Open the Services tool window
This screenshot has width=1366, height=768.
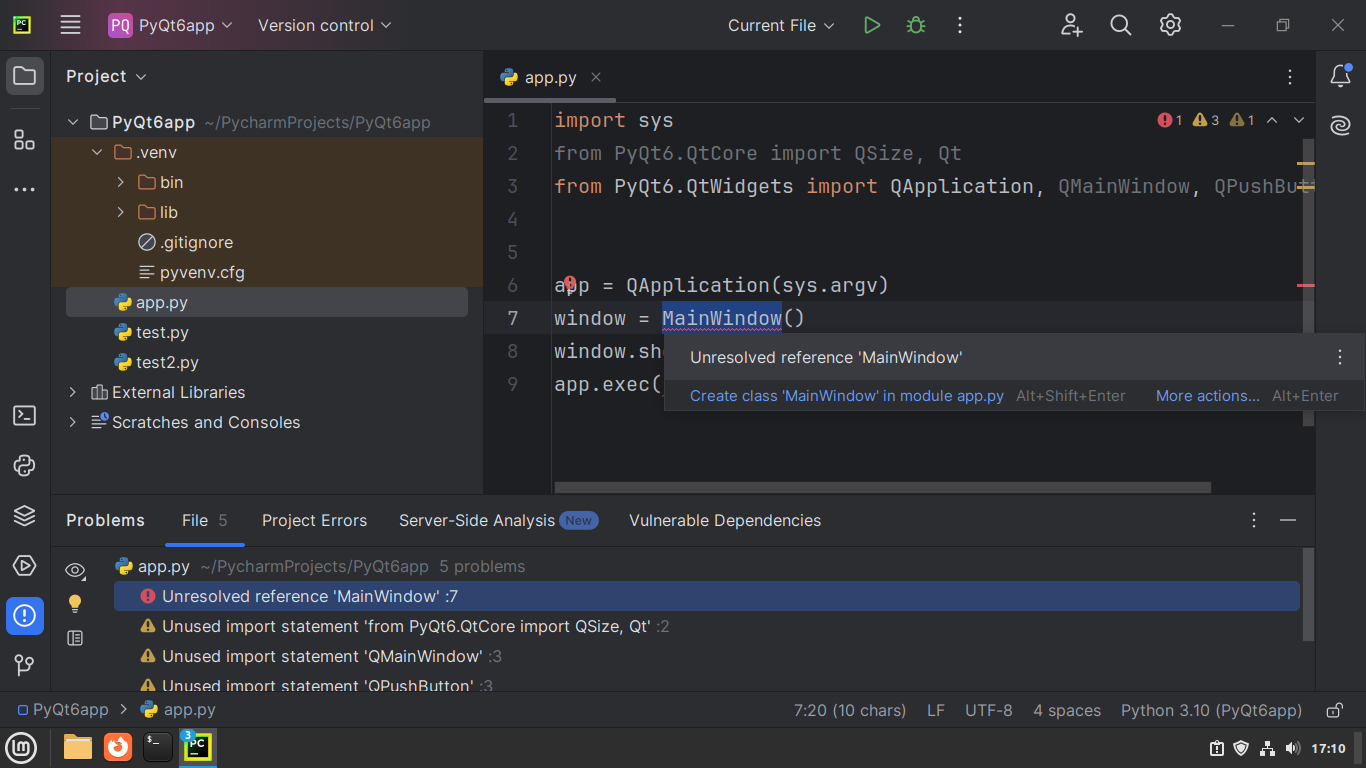(25, 566)
